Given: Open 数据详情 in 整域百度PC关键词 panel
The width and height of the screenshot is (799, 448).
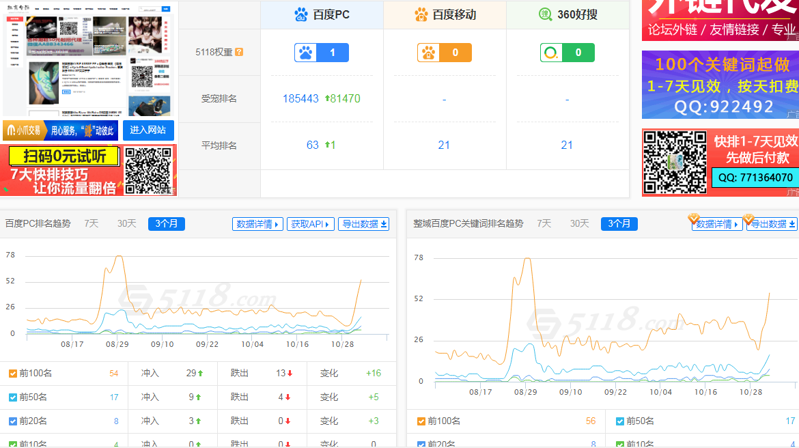Looking at the screenshot, I should tap(717, 224).
